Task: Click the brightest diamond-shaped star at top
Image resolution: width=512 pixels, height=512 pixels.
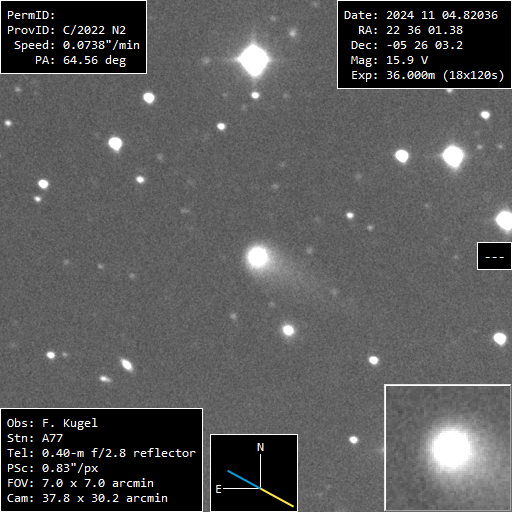Action: pyautogui.click(x=254, y=60)
